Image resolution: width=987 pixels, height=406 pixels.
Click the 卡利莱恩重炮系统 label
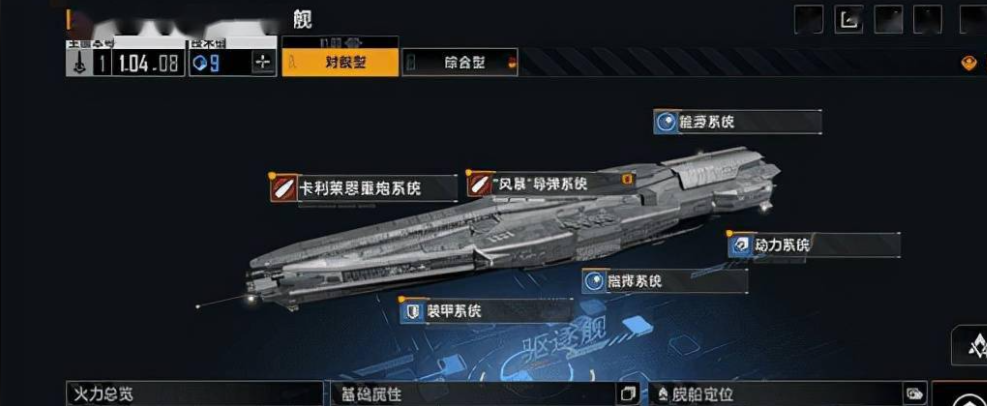point(361,188)
